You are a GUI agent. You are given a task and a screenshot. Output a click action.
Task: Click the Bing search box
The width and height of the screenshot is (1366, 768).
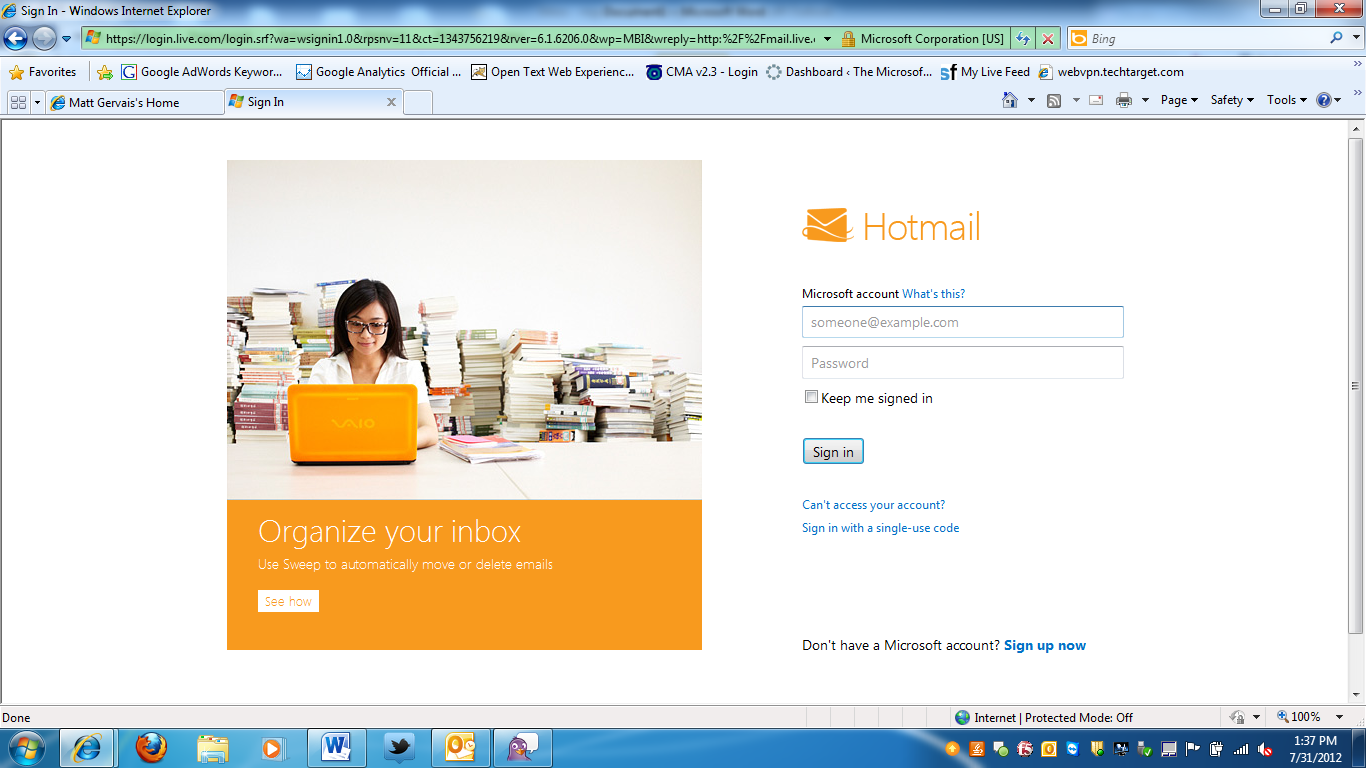click(x=1208, y=39)
